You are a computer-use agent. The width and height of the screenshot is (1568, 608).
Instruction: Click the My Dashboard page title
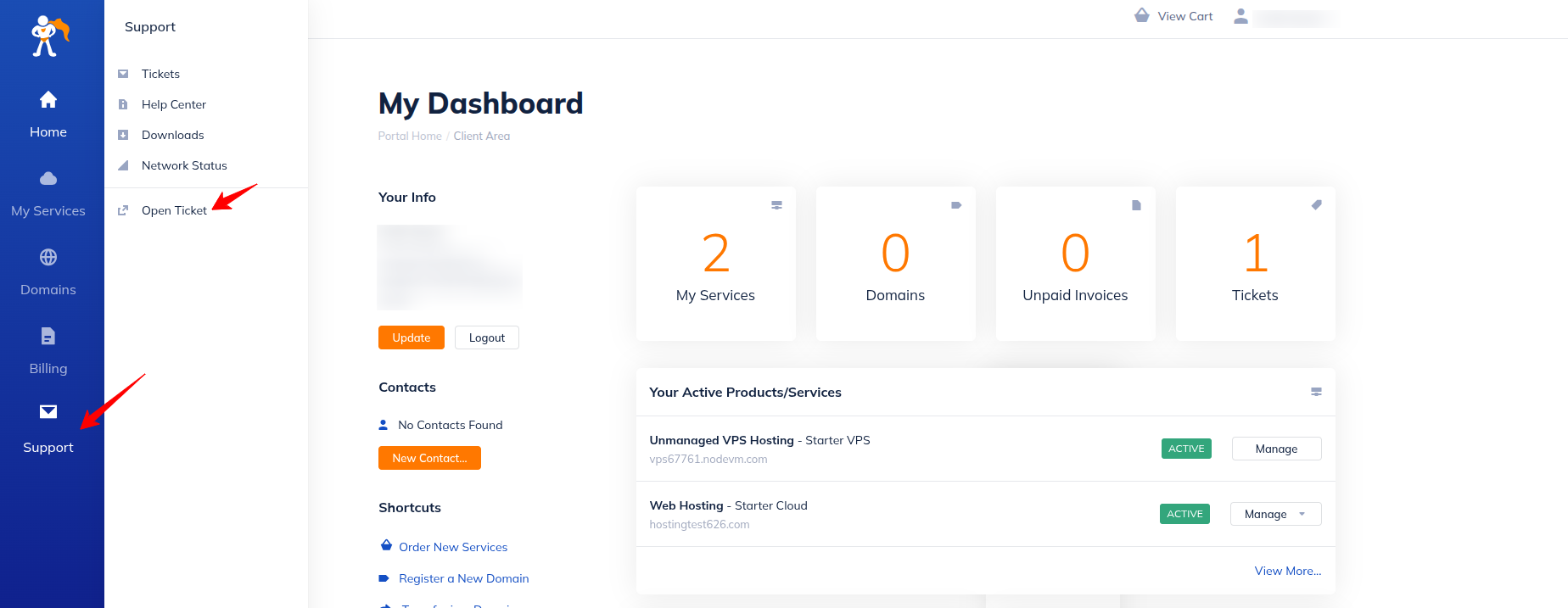[480, 103]
